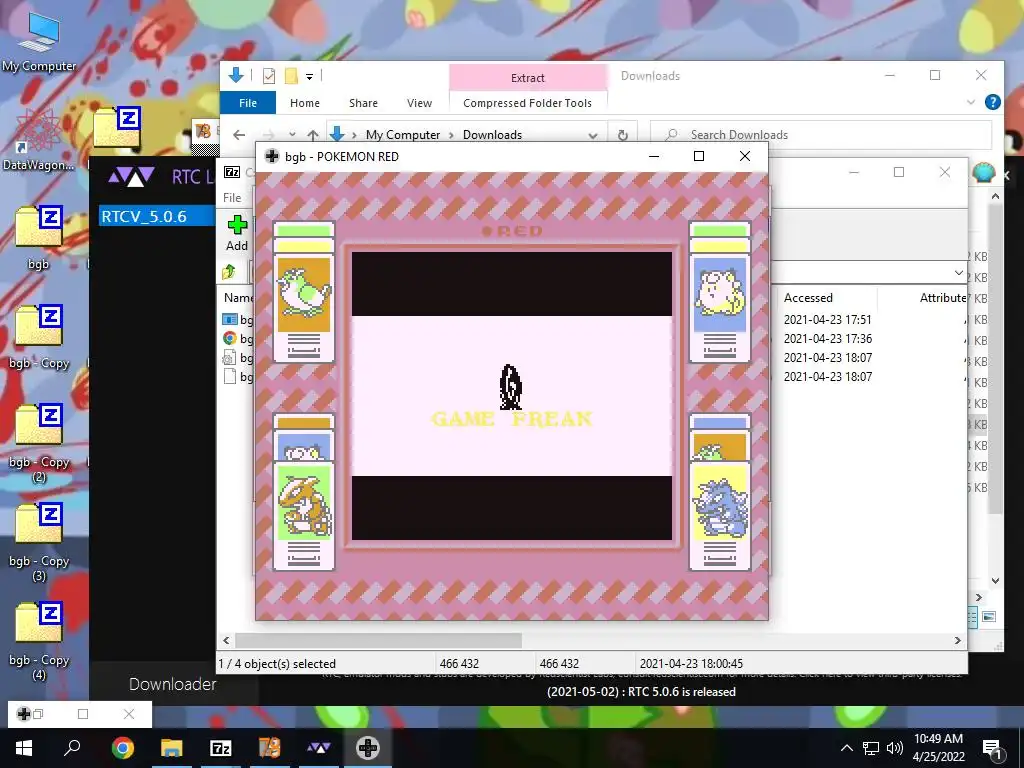Switch to the Share ribbon tab
Image resolution: width=1024 pixels, height=768 pixels.
363,103
